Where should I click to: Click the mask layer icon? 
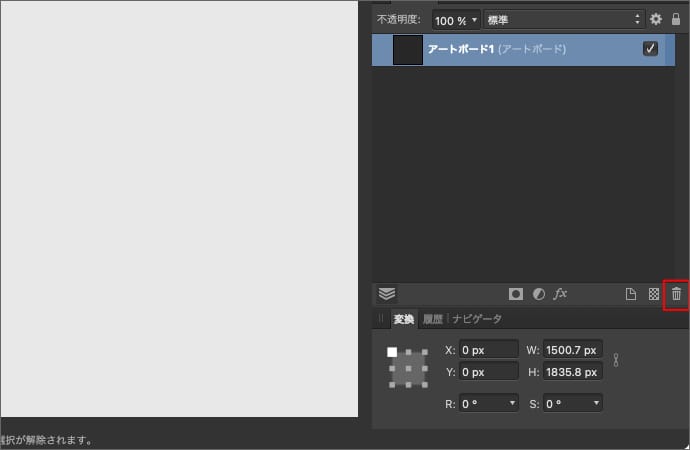(516, 294)
